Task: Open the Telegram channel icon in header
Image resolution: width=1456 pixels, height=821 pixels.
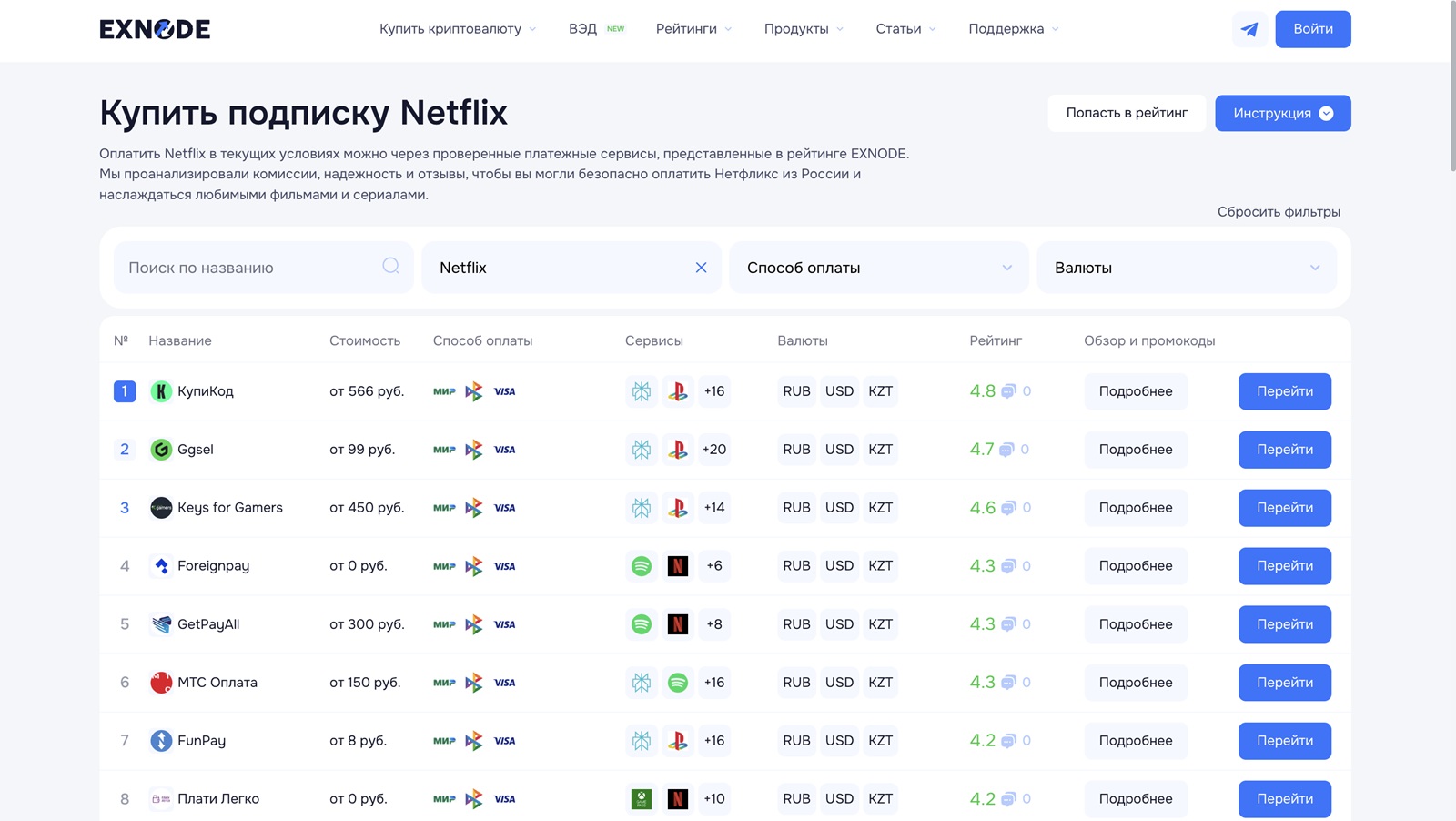Action: coord(1249,29)
